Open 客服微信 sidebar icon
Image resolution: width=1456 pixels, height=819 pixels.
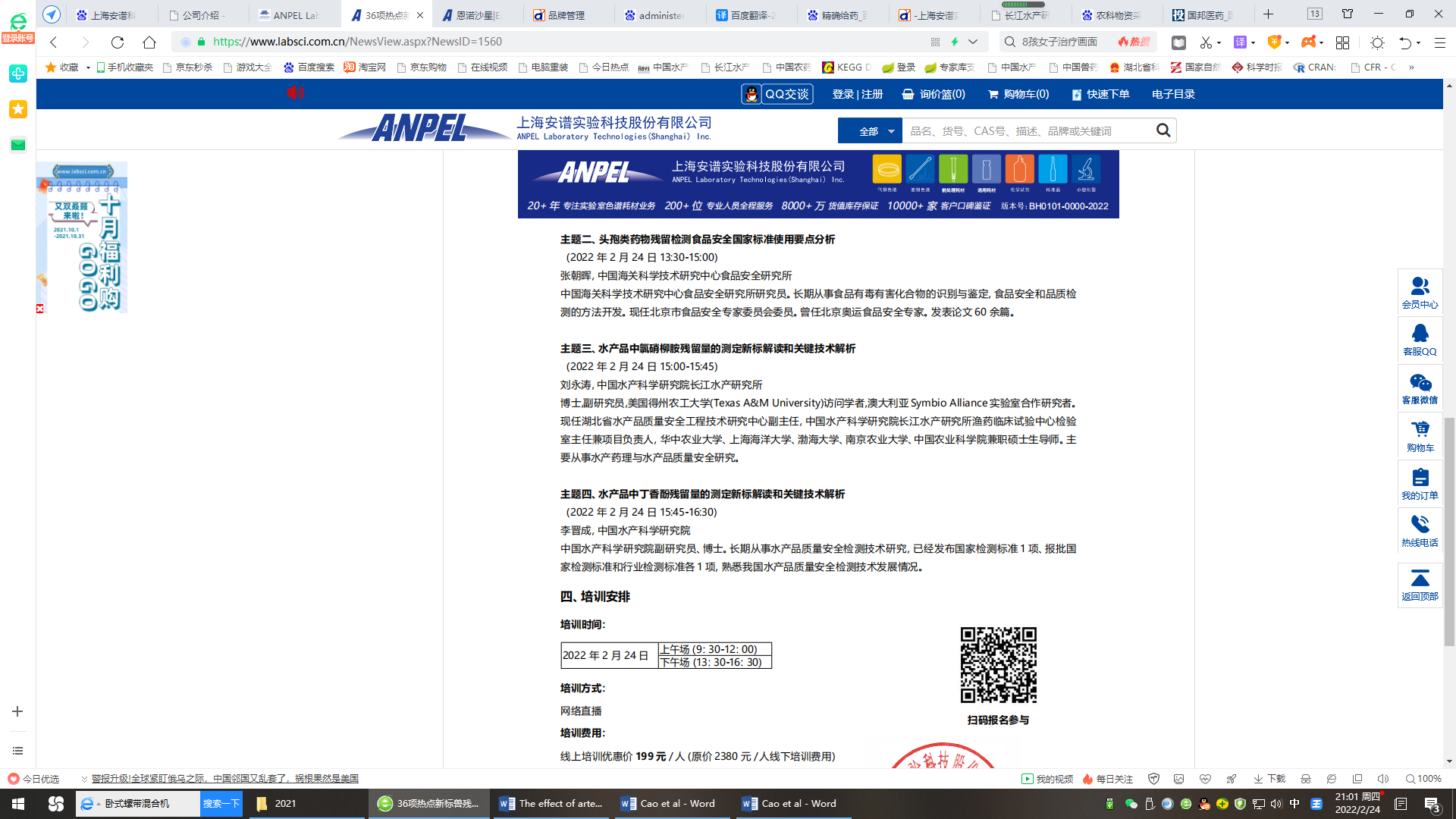click(x=1420, y=388)
